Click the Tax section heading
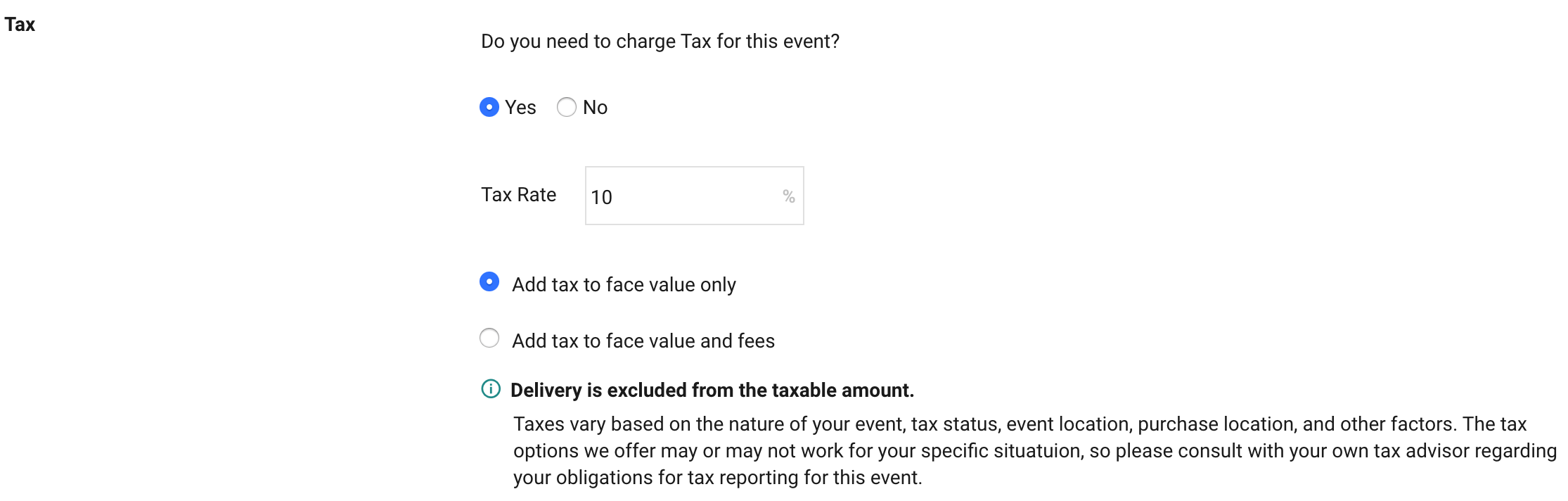1568x501 pixels. pyautogui.click(x=20, y=24)
